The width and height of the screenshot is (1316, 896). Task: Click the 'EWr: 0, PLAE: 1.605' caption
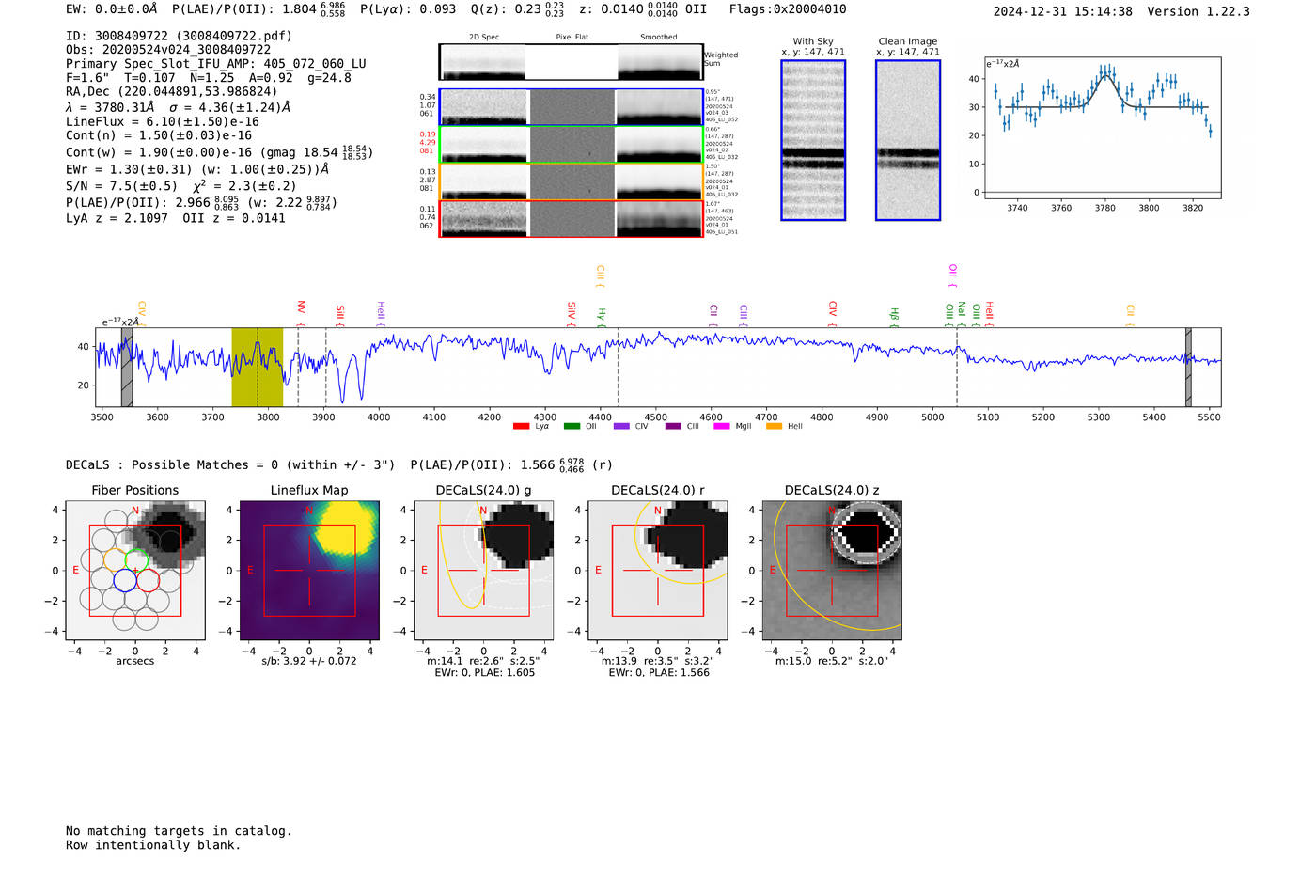click(484, 673)
